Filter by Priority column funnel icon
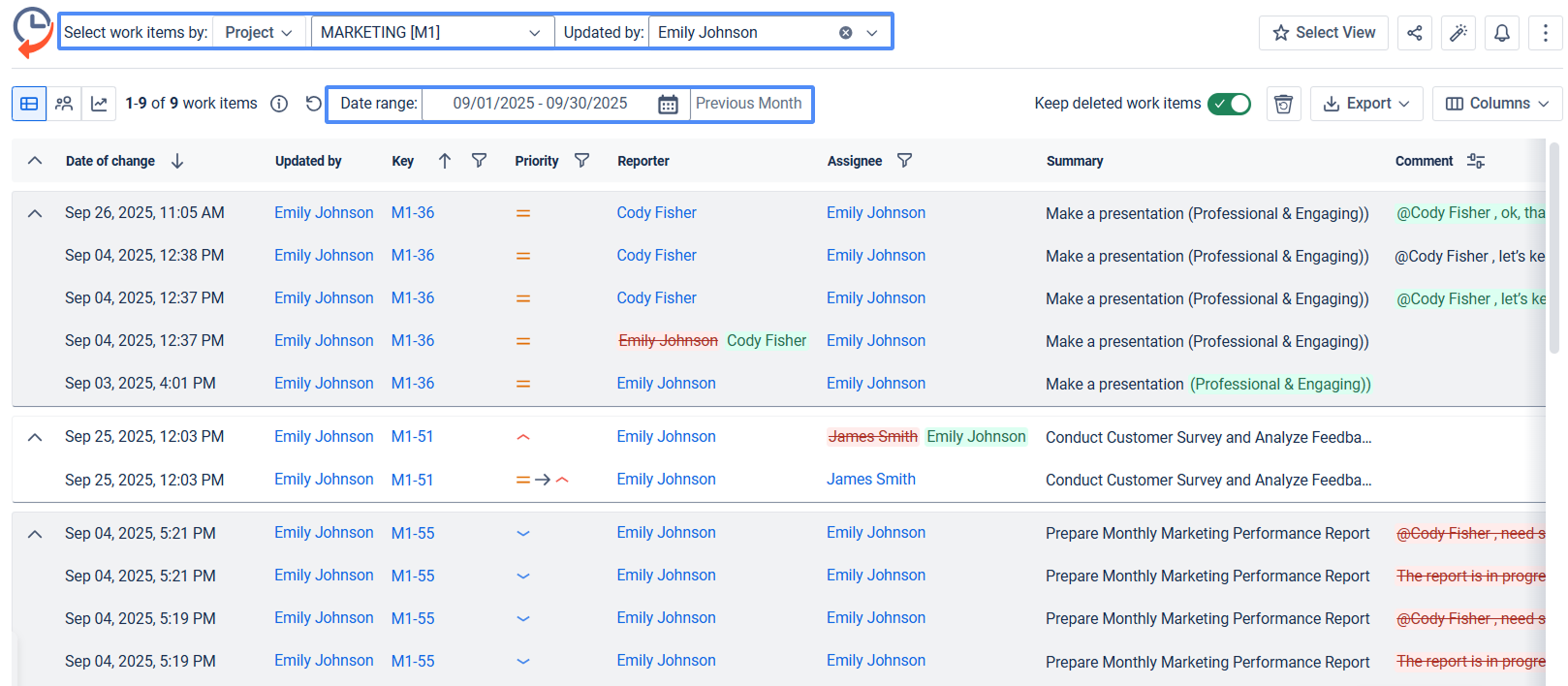This screenshot has width=1568, height=686. pos(581,161)
